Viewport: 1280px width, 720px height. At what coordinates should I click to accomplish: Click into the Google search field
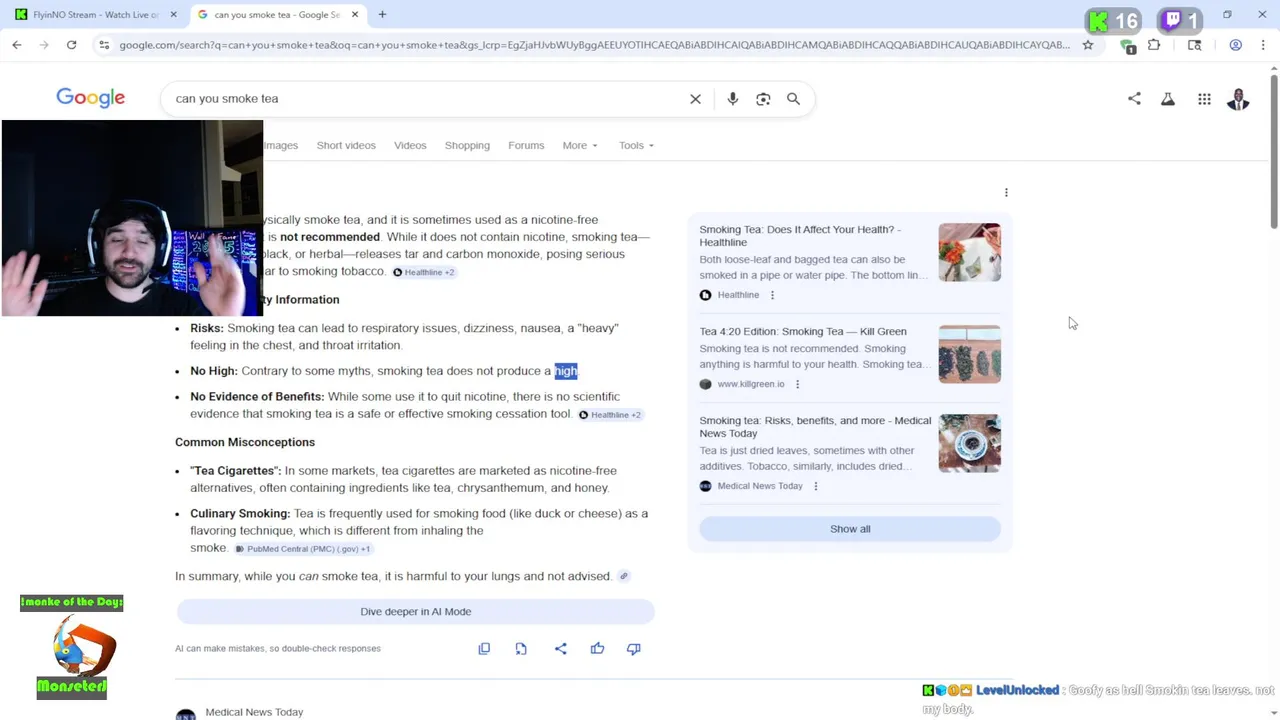425,99
